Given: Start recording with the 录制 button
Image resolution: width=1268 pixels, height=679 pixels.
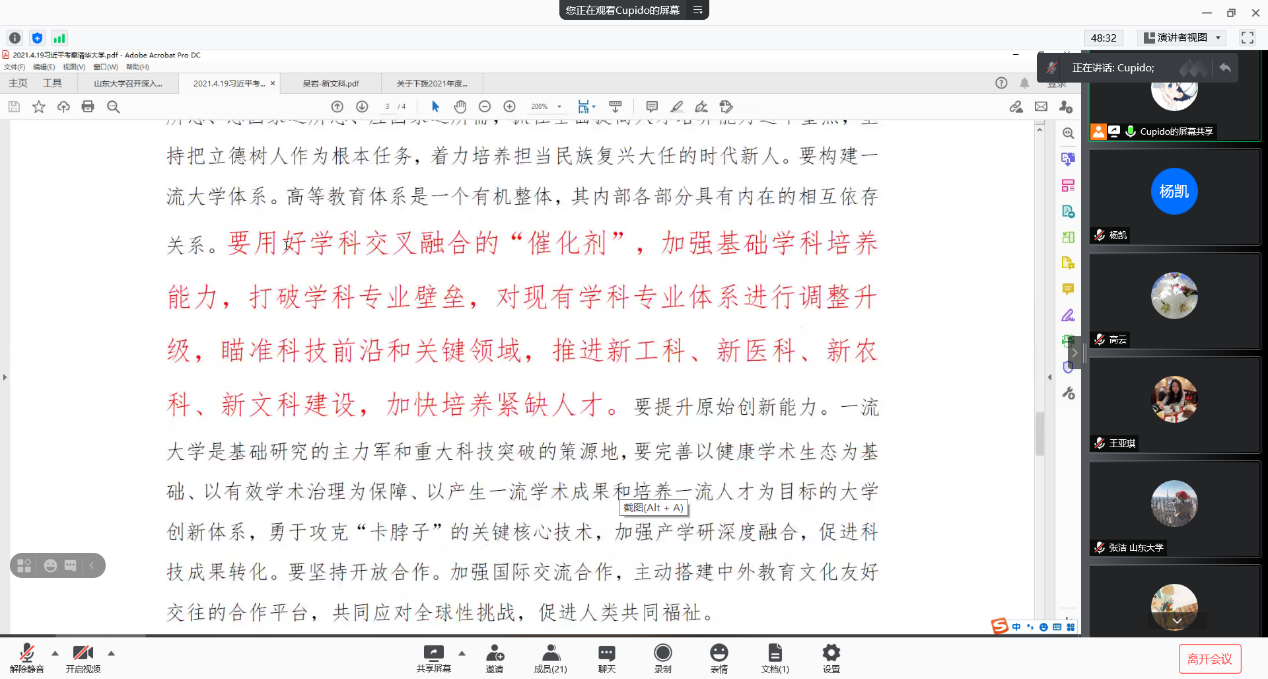Looking at the screenshot, I should coord(662,658).
